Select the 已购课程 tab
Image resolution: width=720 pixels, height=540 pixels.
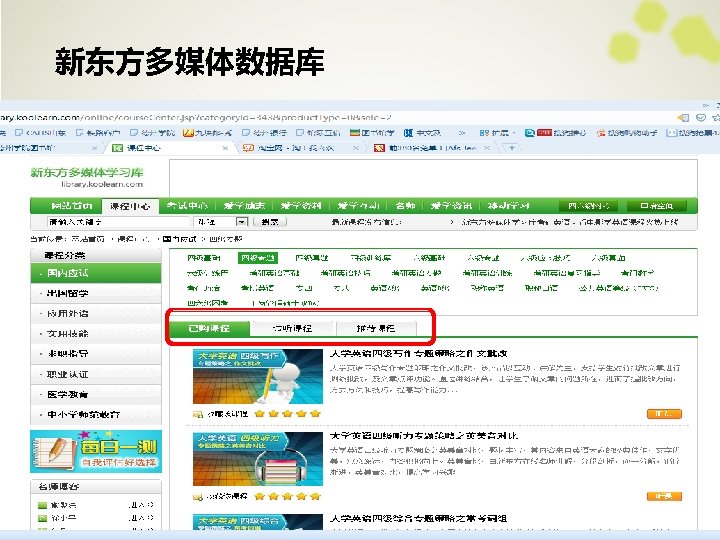click(209, 328)
